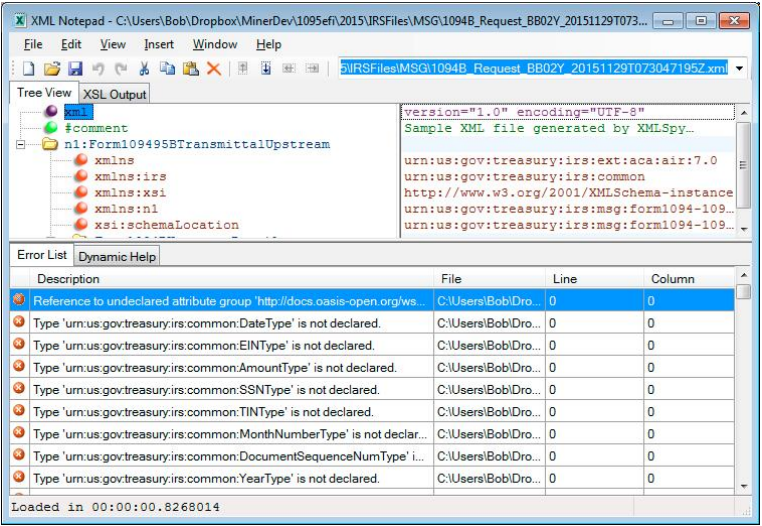
Task: Click the Redo toolbar icon
Action: (x=121, y=69)
